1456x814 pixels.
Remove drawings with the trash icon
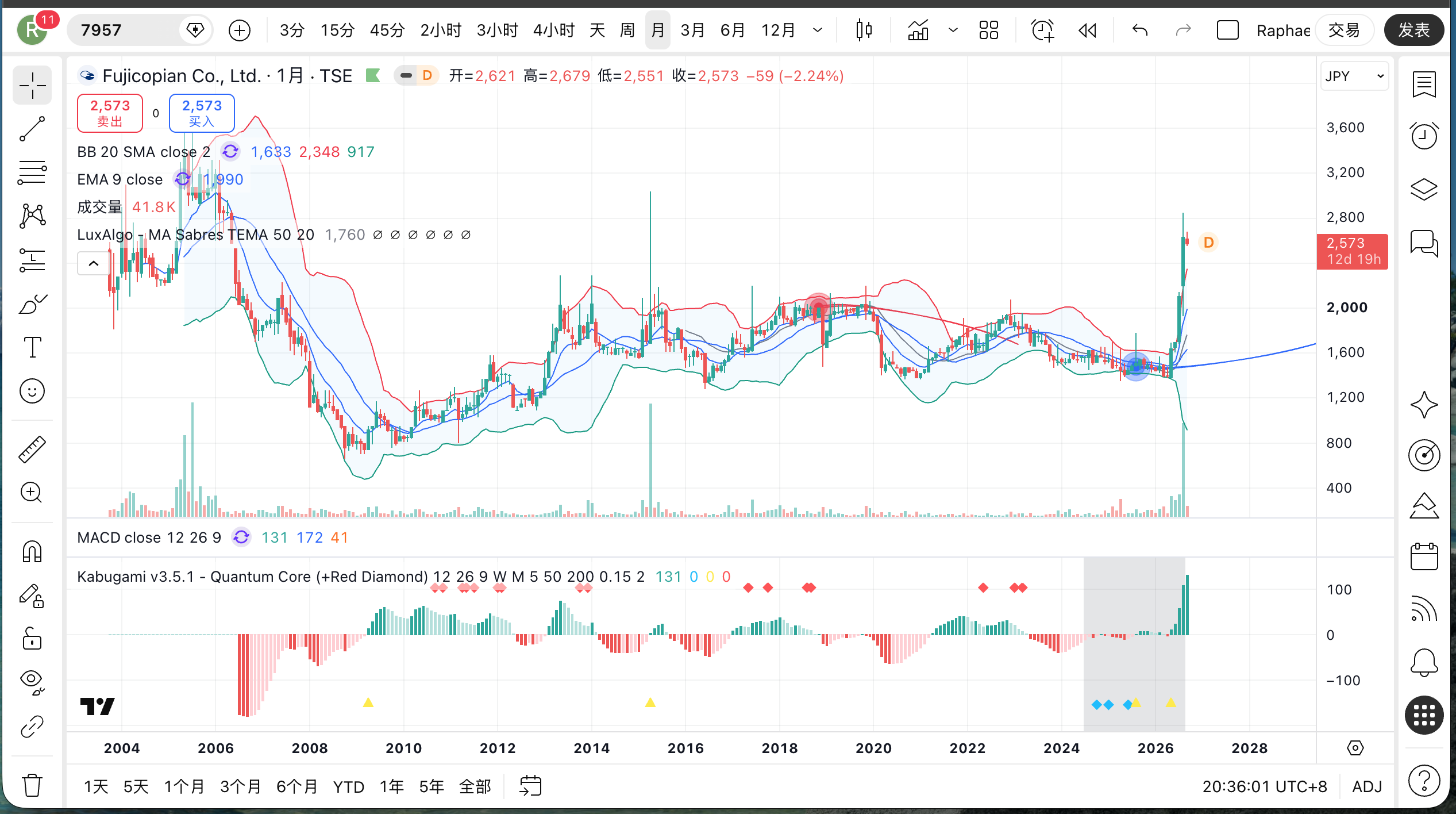coord(32,785)
